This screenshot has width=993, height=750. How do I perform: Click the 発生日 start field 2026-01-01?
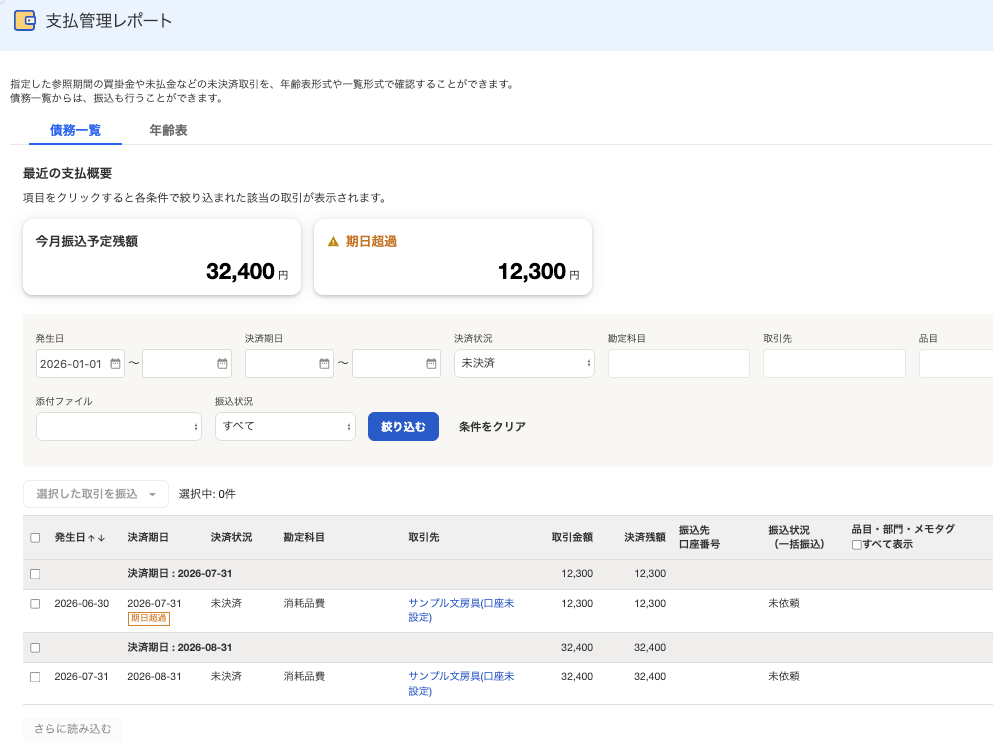coord(80,364)
